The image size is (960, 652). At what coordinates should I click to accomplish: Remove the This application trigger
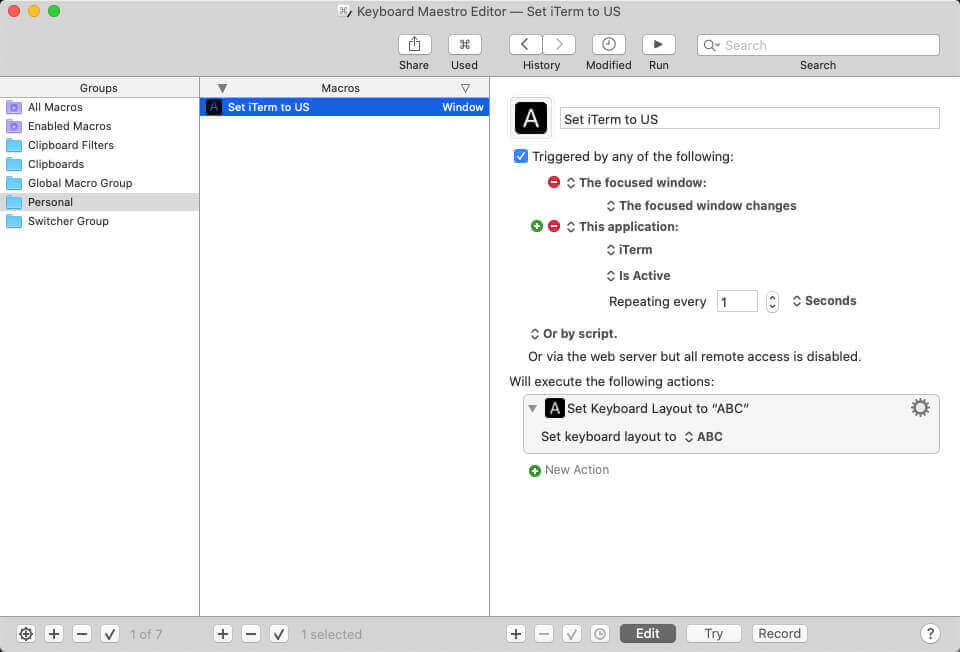553,227
